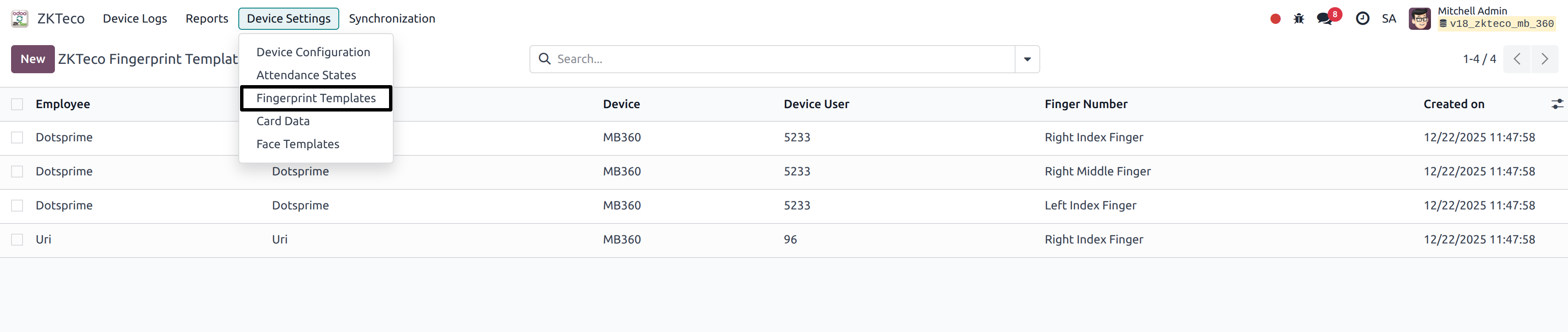
Task: Click the ZKTeco app logo icon
Action: pos(20,18)
